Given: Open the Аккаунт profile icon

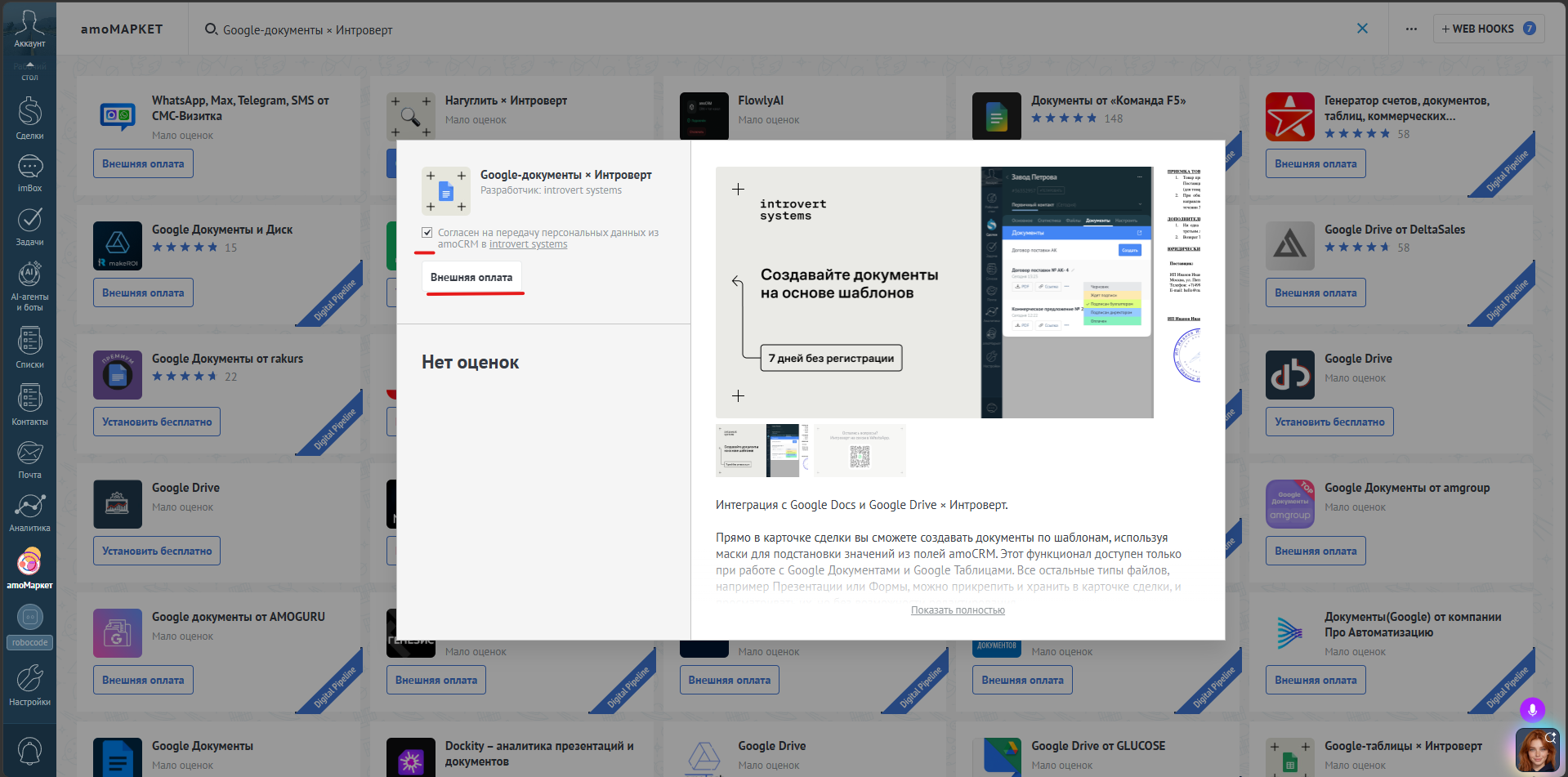Looking at the screenshot, I should point(29,27).
